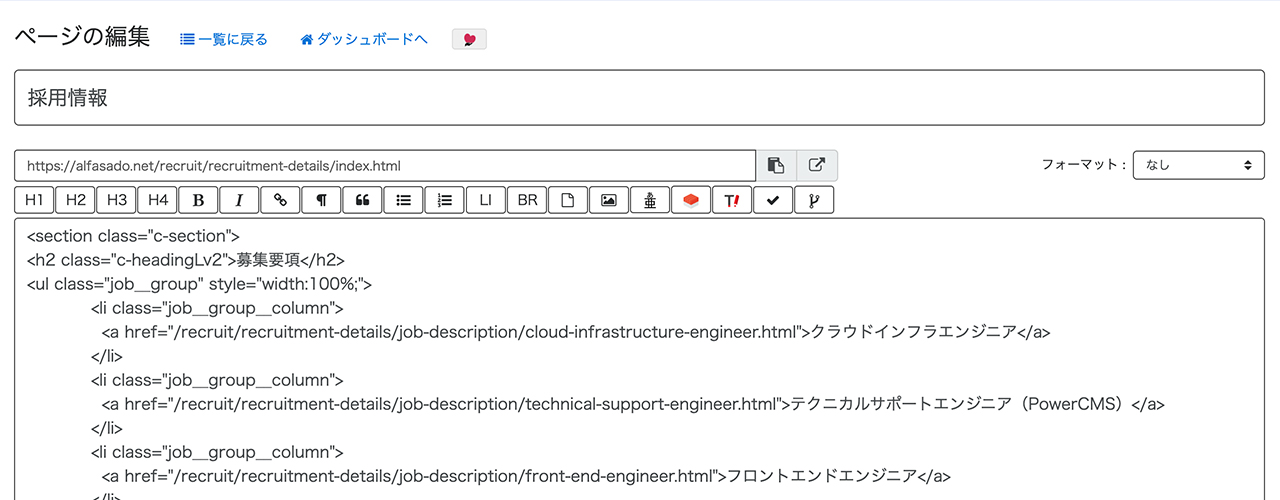
Task: Click the checkmark toolbar icon
Action: 773,200
